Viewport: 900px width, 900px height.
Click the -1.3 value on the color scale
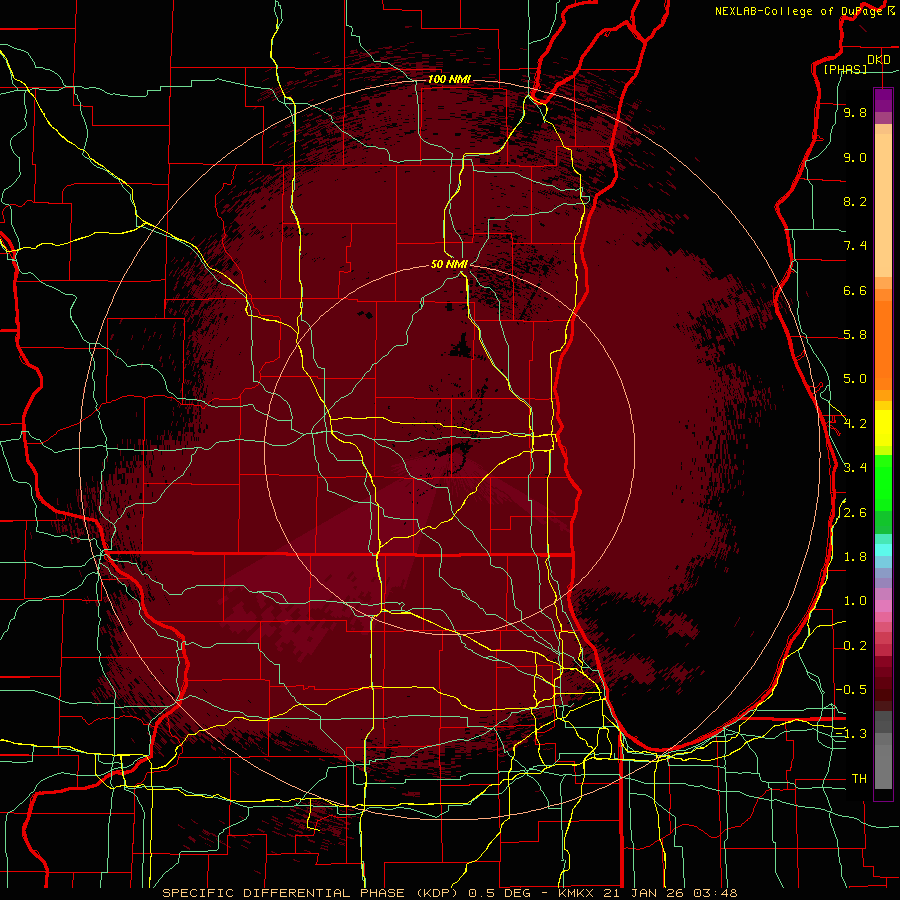[851, 735]
